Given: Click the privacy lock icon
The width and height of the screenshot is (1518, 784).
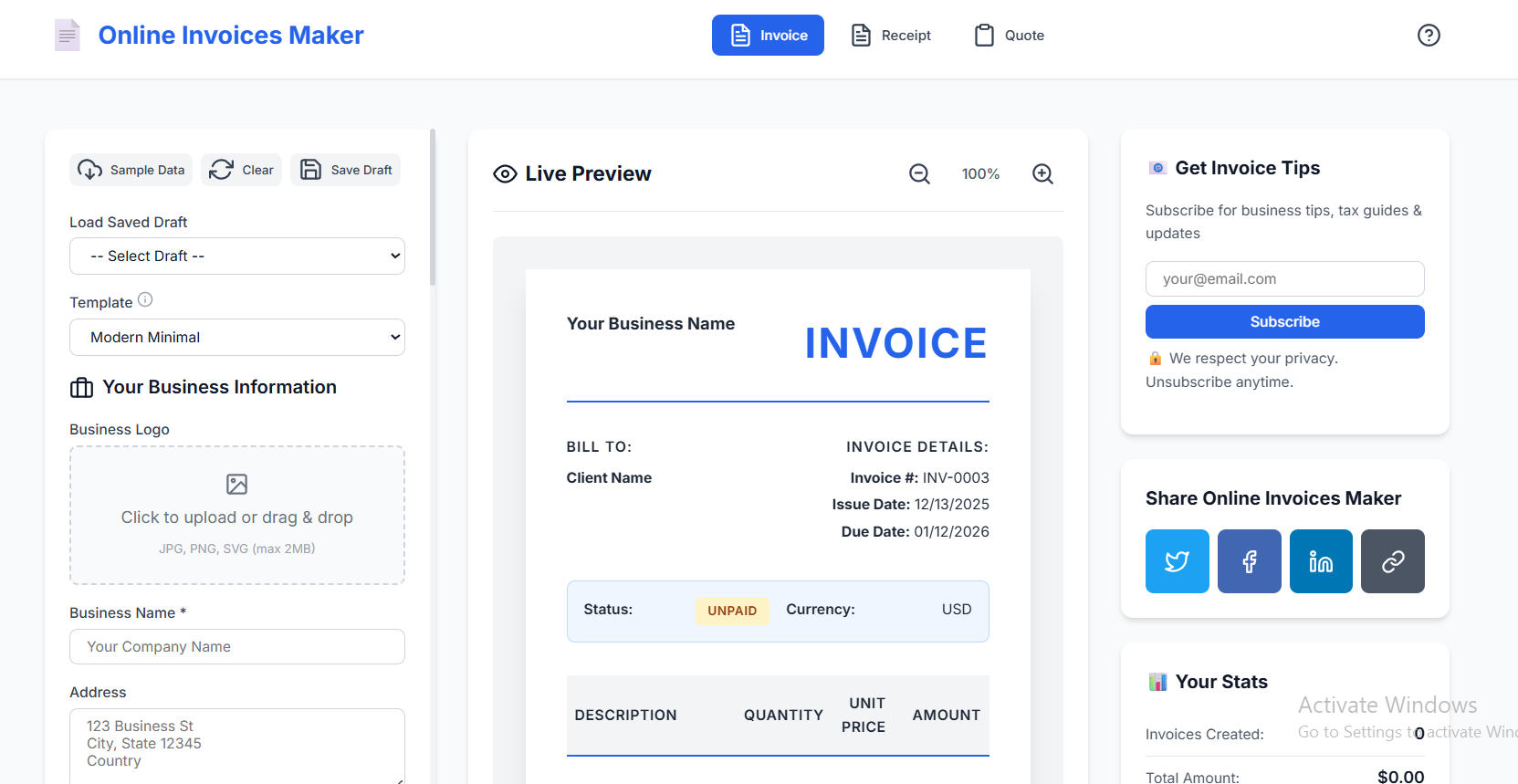Looking at the screenshot, I should tap(1155, 359).
